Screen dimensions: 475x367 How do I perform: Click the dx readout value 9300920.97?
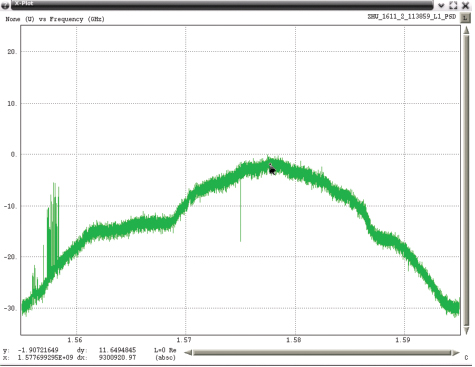click(x=117, y=357)
